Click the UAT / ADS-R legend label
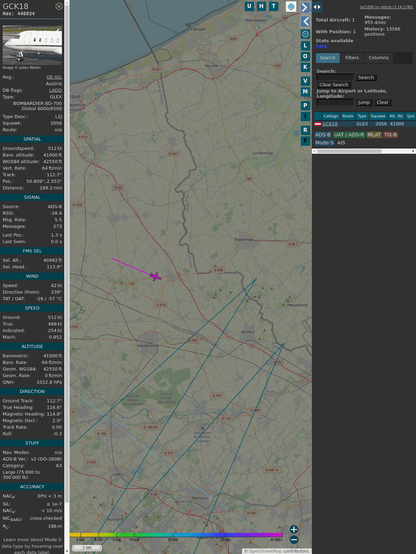 [x=349, y=135]
